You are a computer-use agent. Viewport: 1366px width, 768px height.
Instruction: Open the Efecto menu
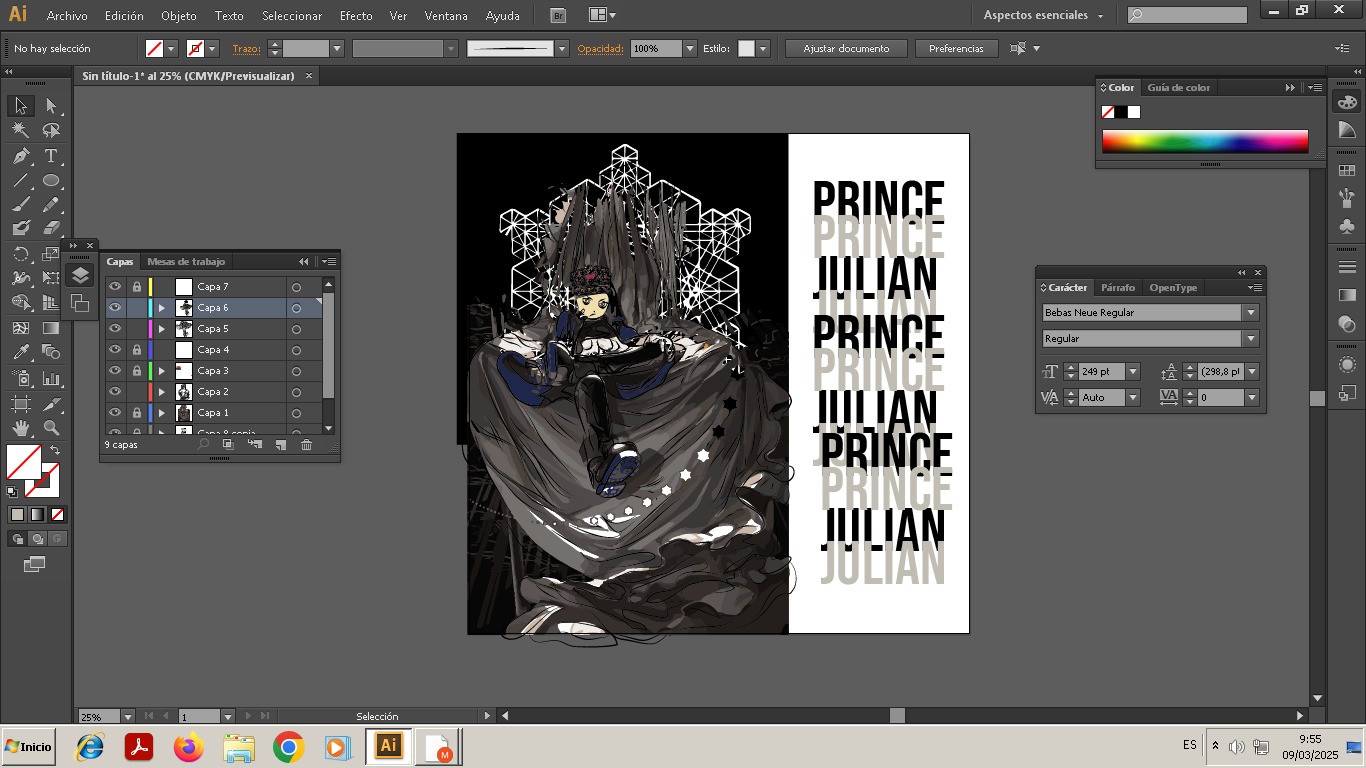coord(356,16)
